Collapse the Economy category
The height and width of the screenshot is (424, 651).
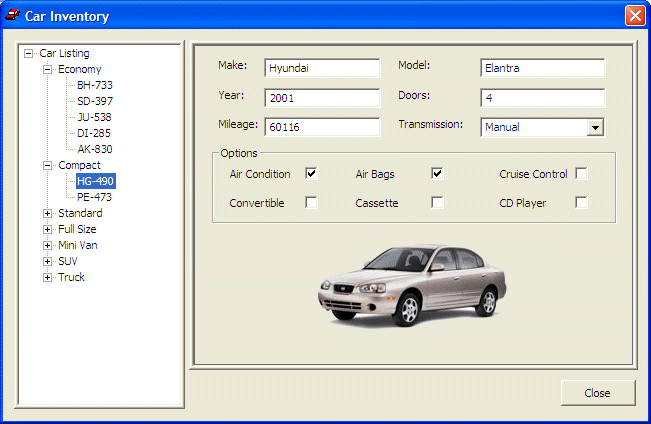(47, 69)
